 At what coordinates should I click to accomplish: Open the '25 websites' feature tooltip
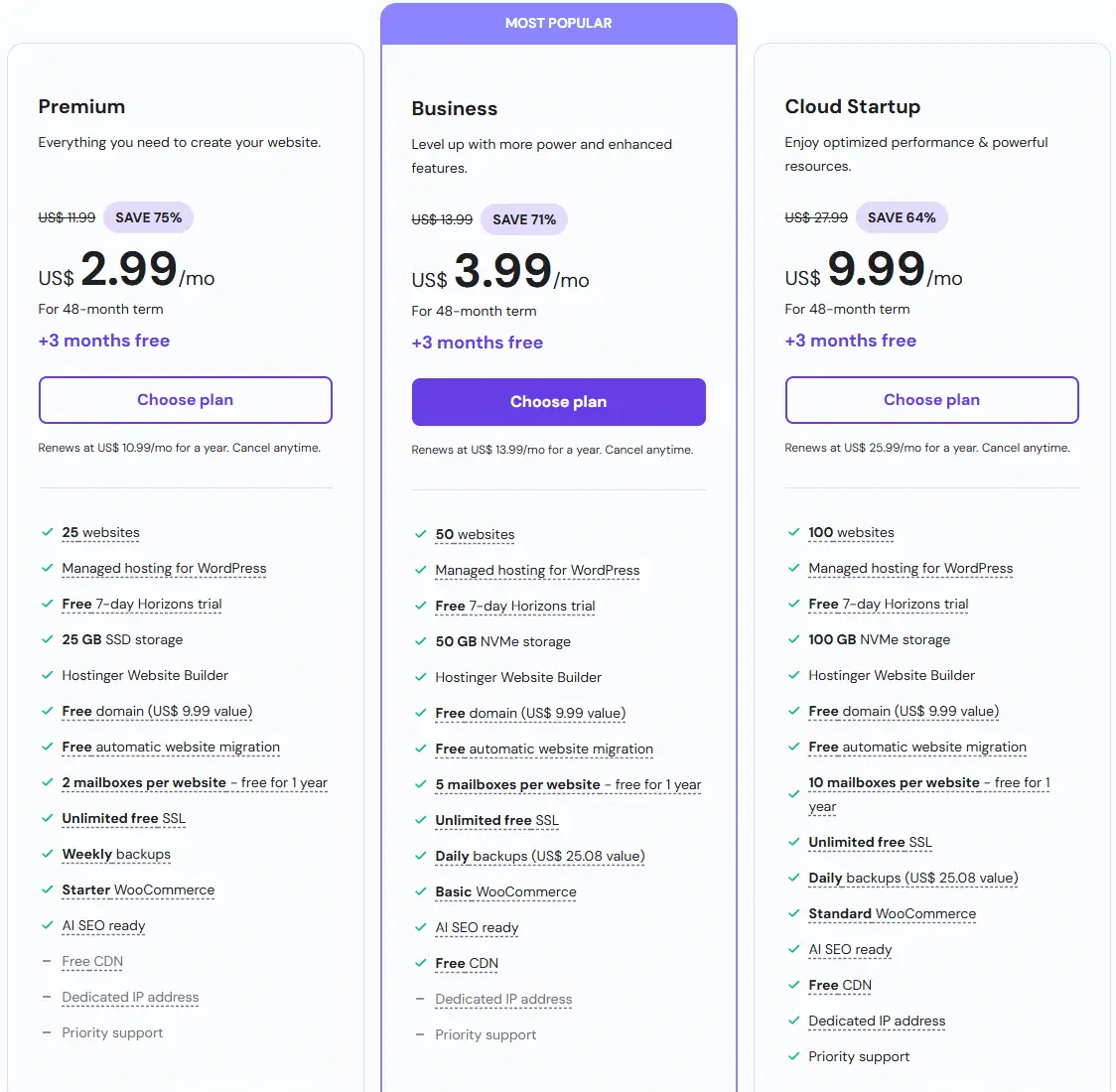click(x=101, y=532)
